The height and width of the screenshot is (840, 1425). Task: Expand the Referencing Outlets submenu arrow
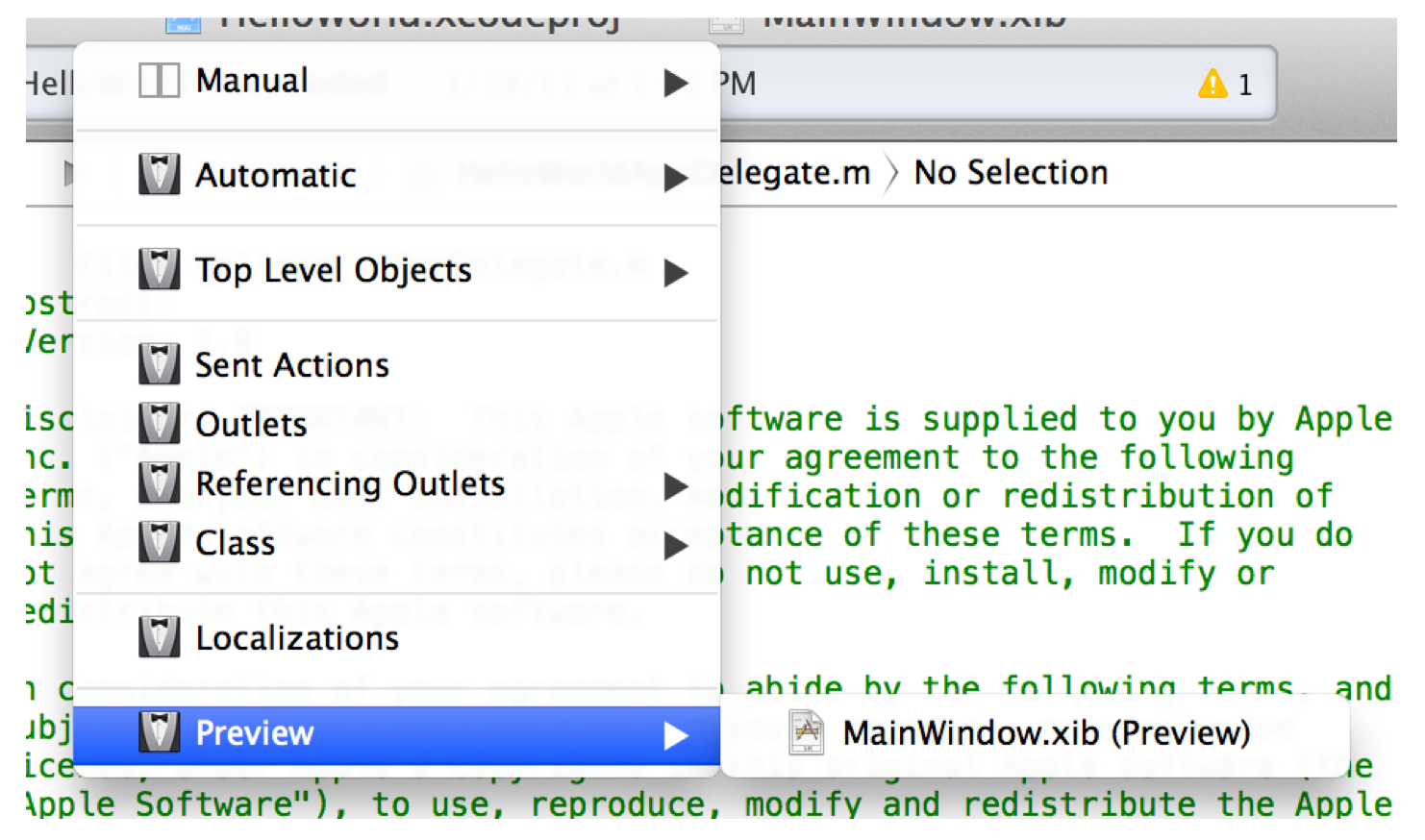pyautogui.click(x=676, y=486)
